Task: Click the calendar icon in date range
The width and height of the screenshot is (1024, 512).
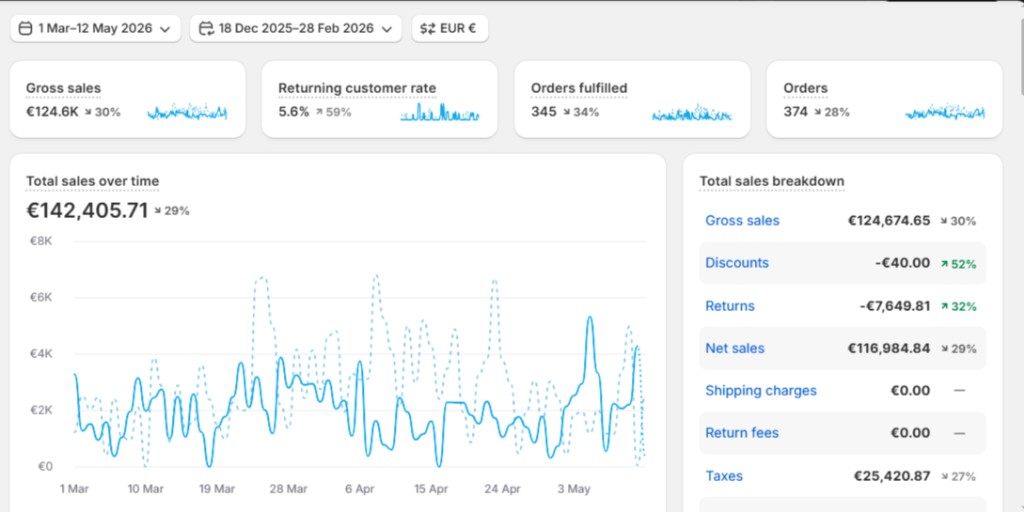Action: [x=25, y=29]
